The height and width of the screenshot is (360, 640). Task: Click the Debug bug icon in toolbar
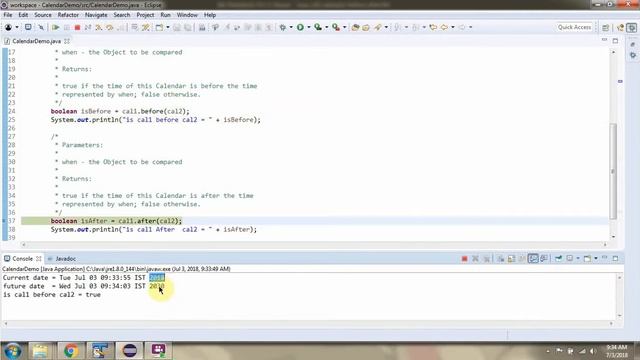coord(282,27)
